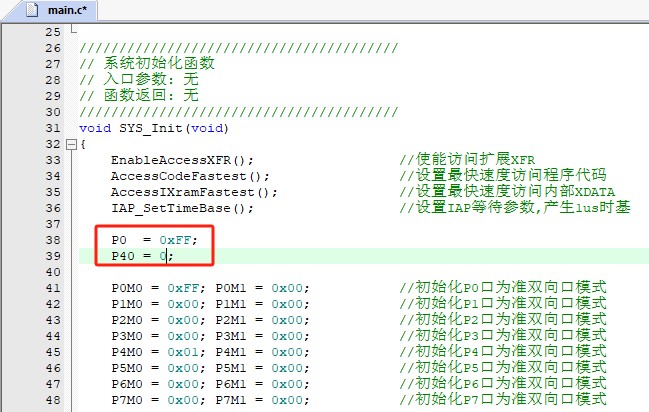Click the comment '//初始化P4口为准双向口模式'

(x=503, y=352)
